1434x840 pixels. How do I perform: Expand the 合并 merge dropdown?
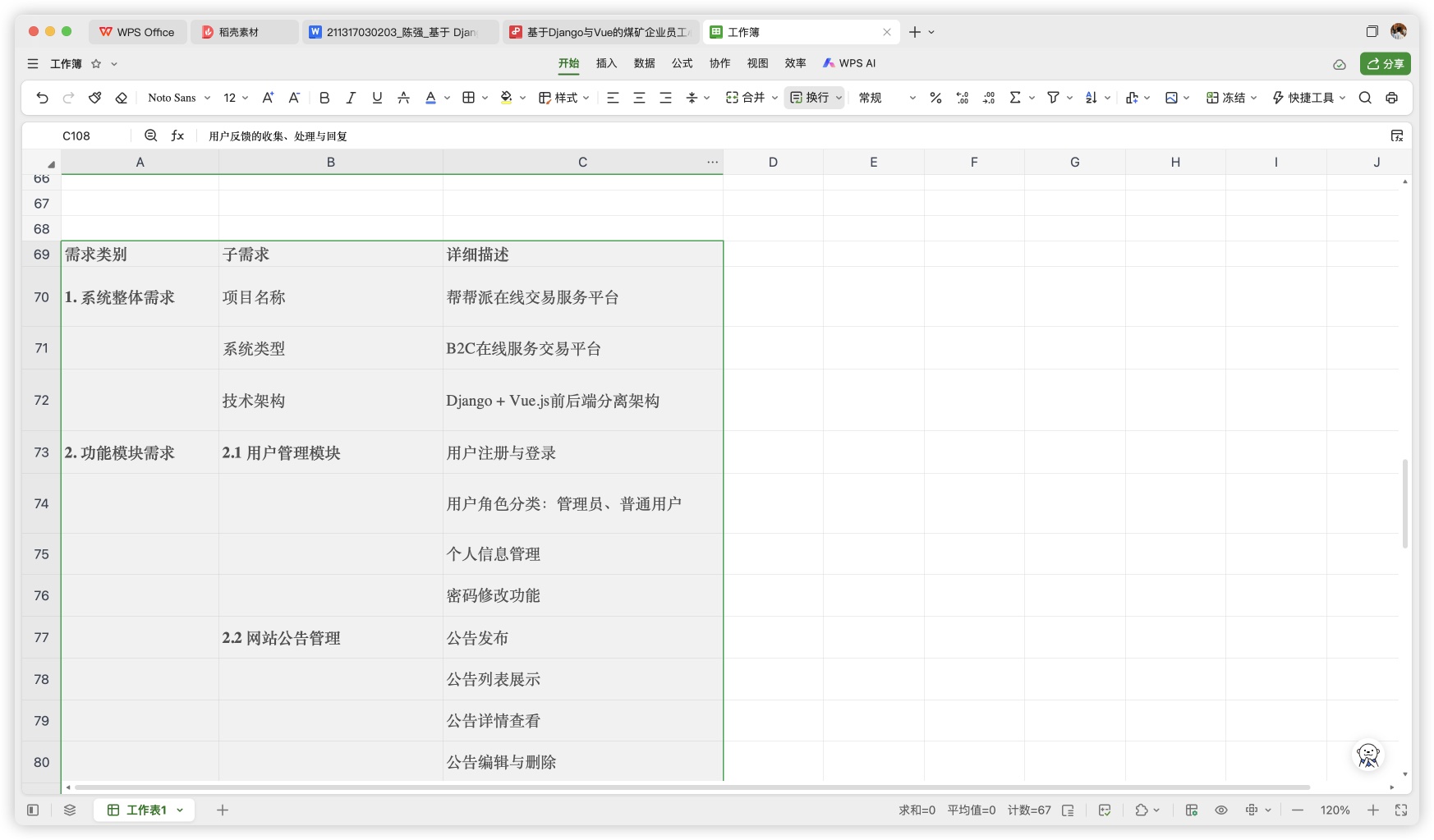click(774, 98)
